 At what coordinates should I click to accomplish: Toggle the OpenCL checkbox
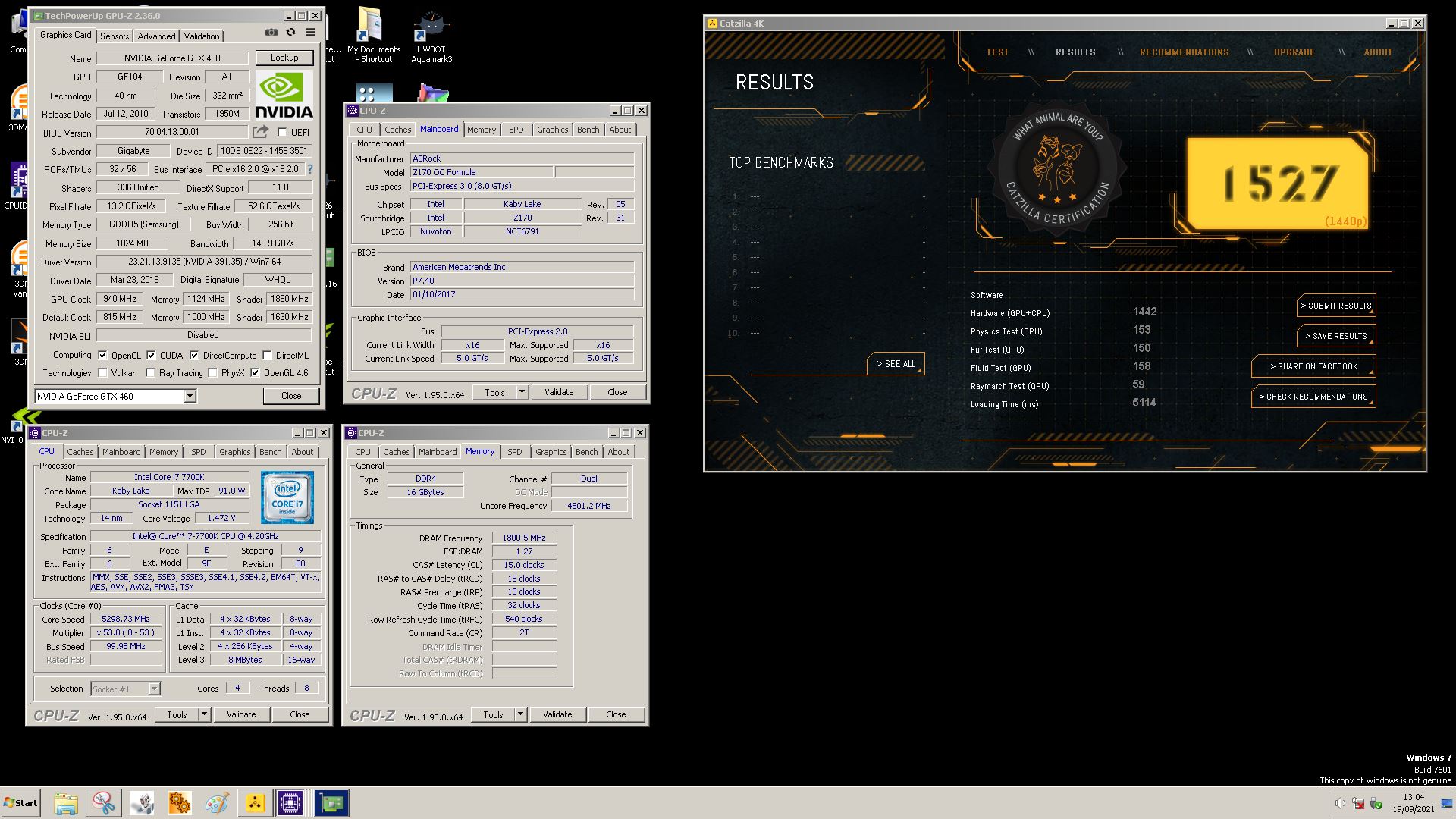102,355
